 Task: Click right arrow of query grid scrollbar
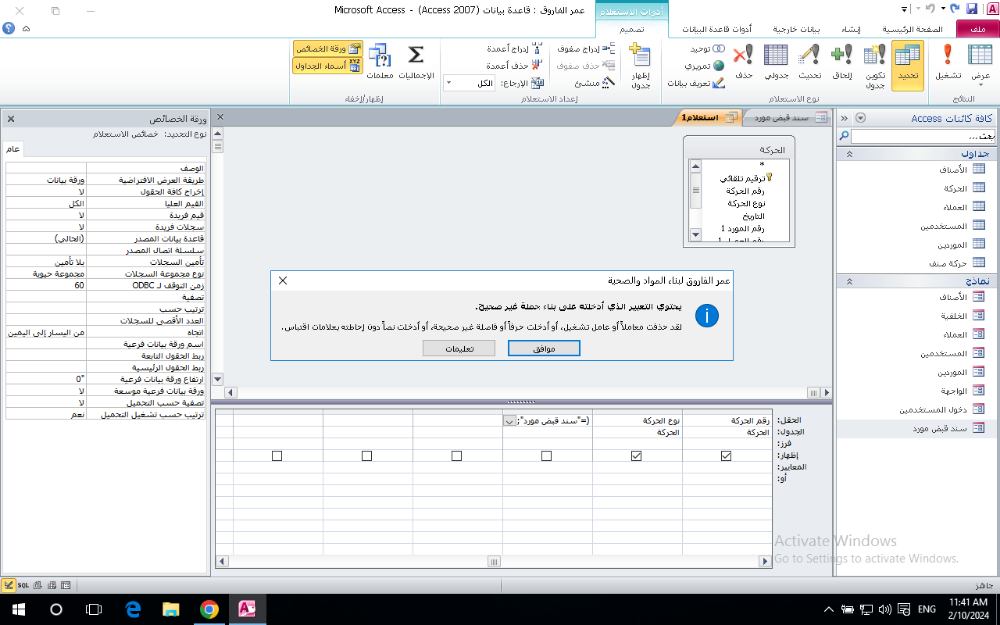(765, 562)
